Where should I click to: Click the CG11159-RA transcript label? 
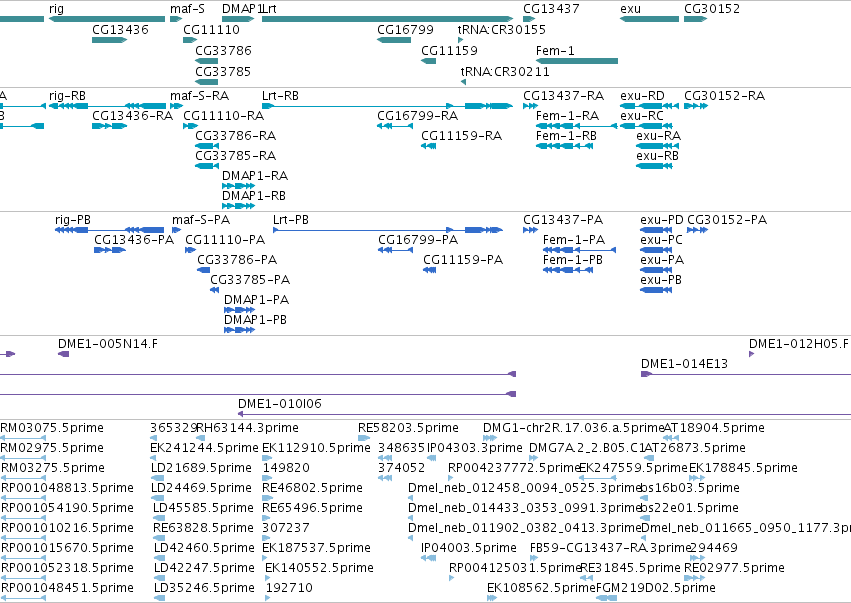click(462, 136)
